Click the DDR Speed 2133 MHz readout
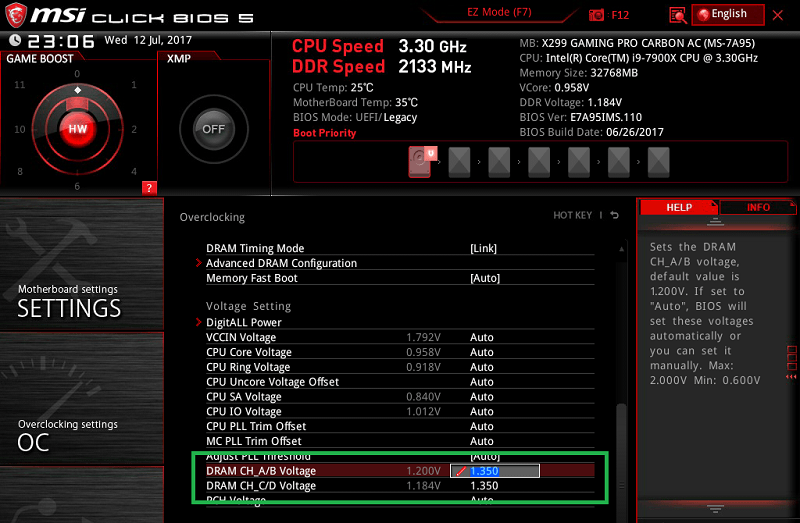Viewport: 800px width, 523px height. (x=381, y=66)
